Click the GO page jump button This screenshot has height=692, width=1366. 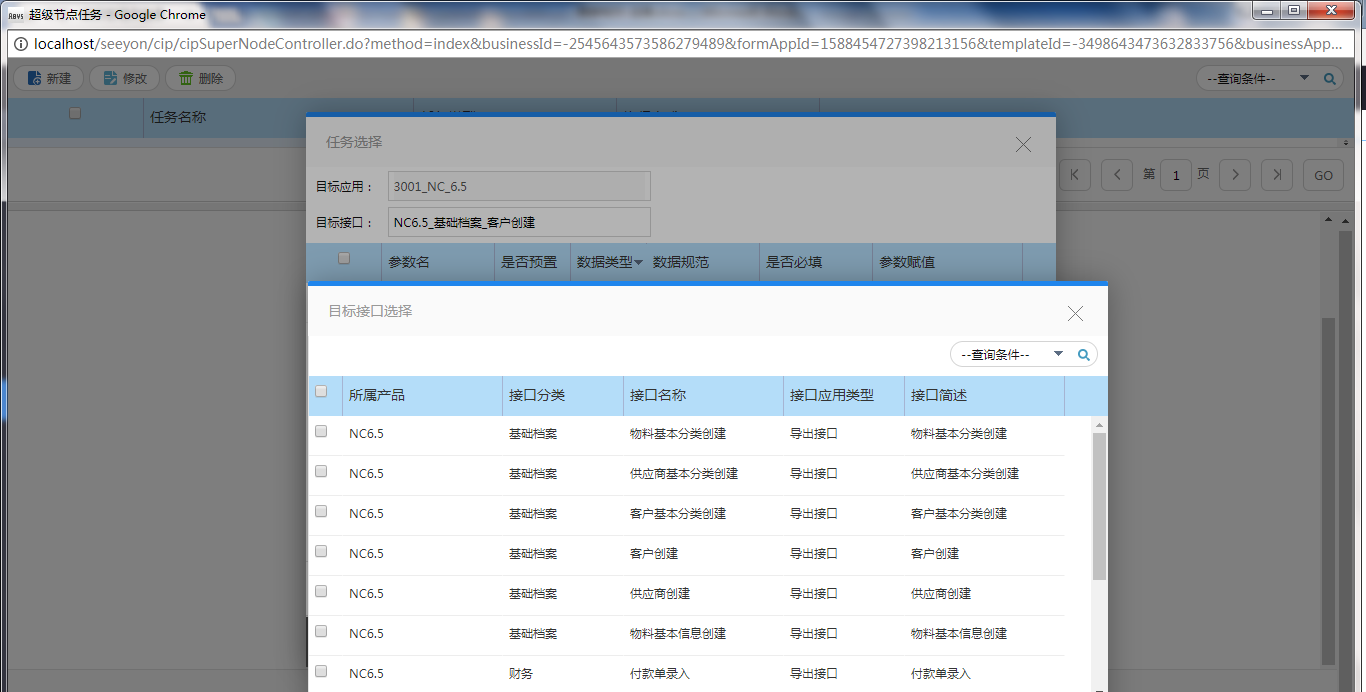click(x=1323, y=175)
